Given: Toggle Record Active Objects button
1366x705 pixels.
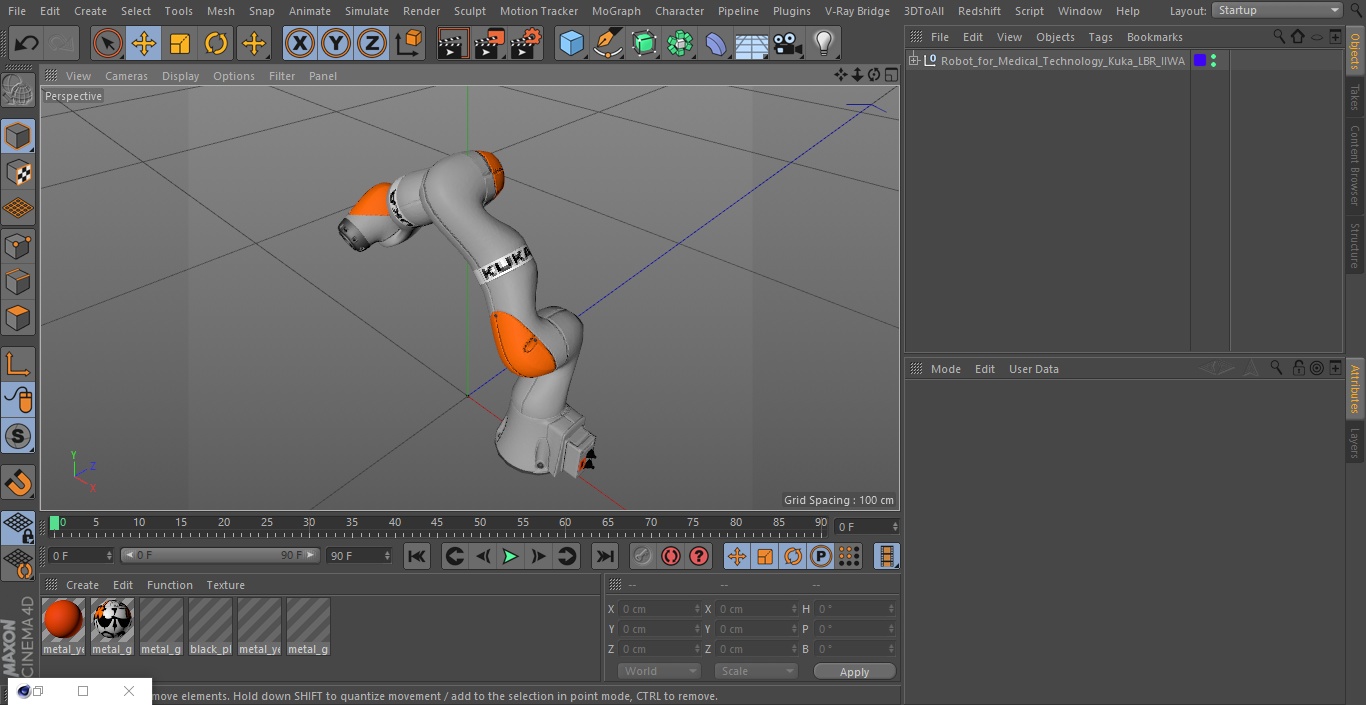Looking at the screenshot, I should click(643, 556).
